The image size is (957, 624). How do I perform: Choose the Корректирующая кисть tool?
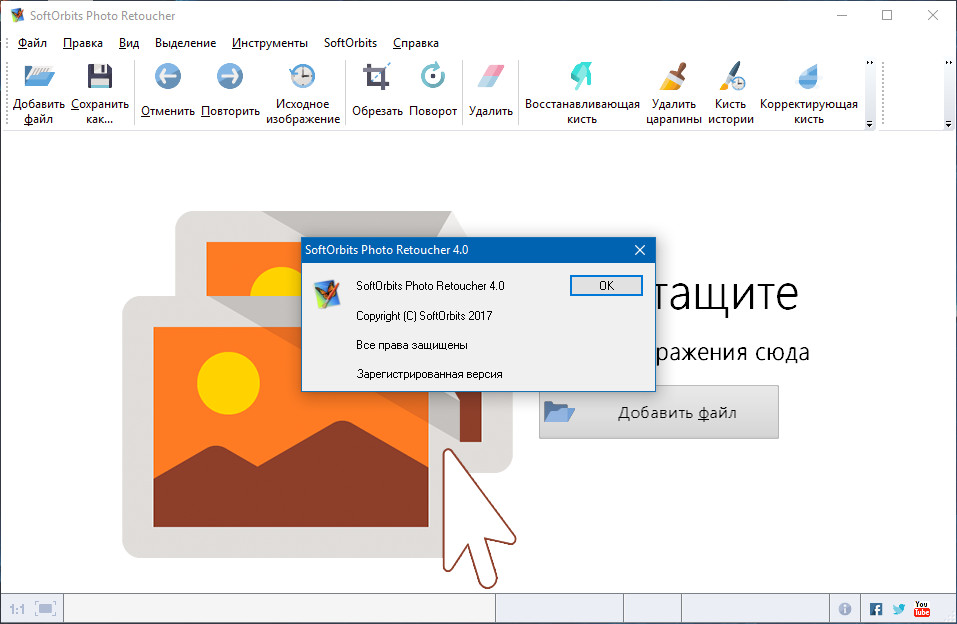coord(808,78)
